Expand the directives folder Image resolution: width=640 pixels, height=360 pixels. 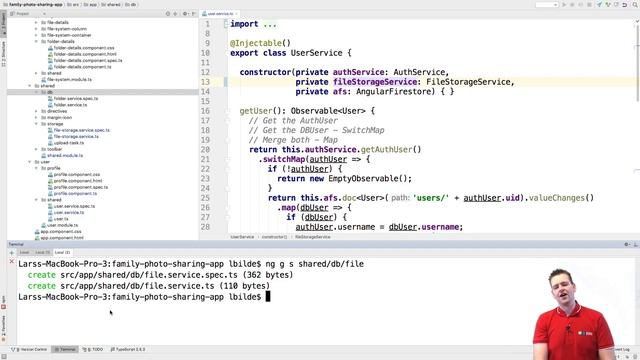tap(36, 111)
